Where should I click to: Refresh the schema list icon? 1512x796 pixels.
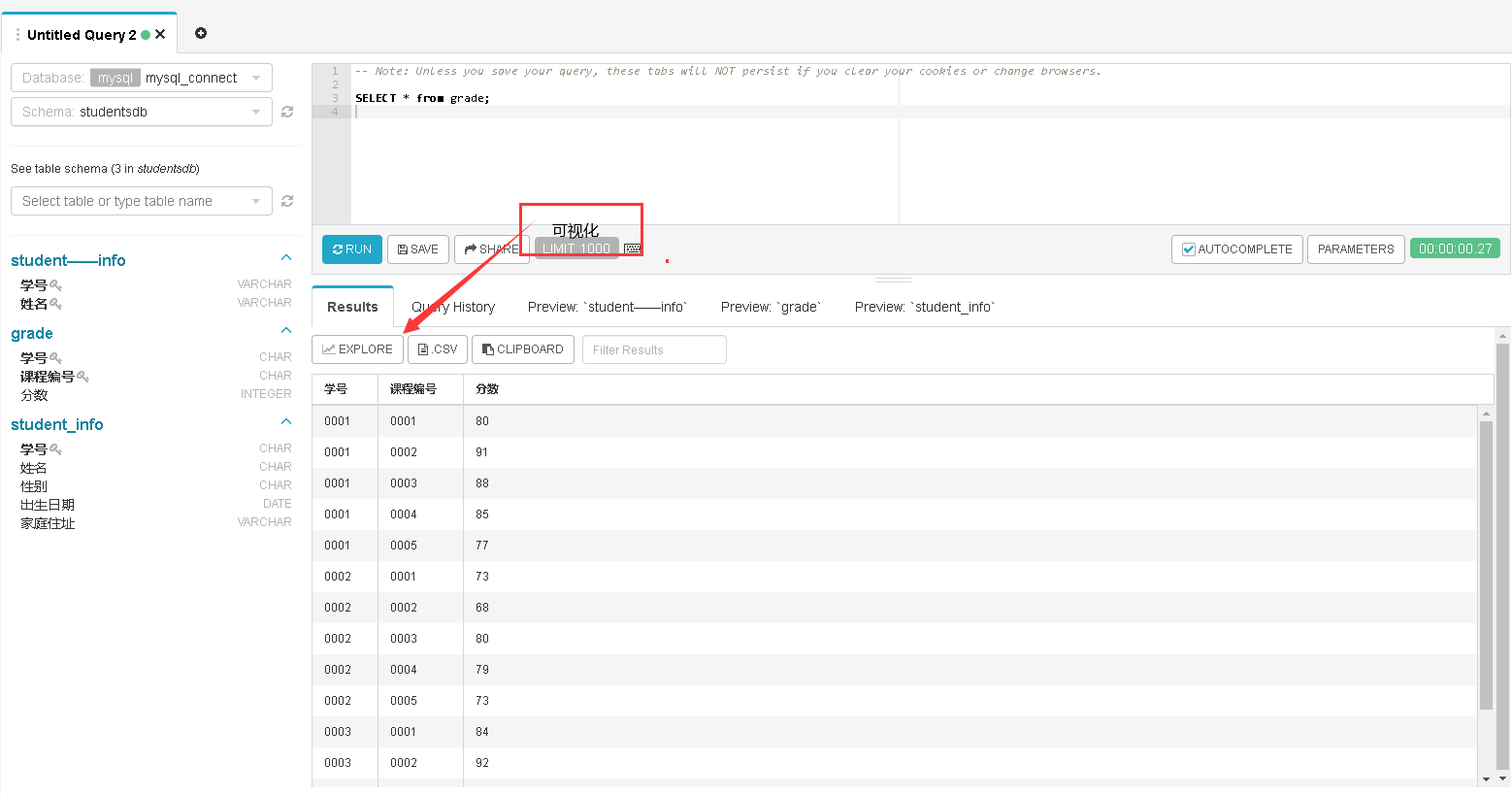(287, 112)
